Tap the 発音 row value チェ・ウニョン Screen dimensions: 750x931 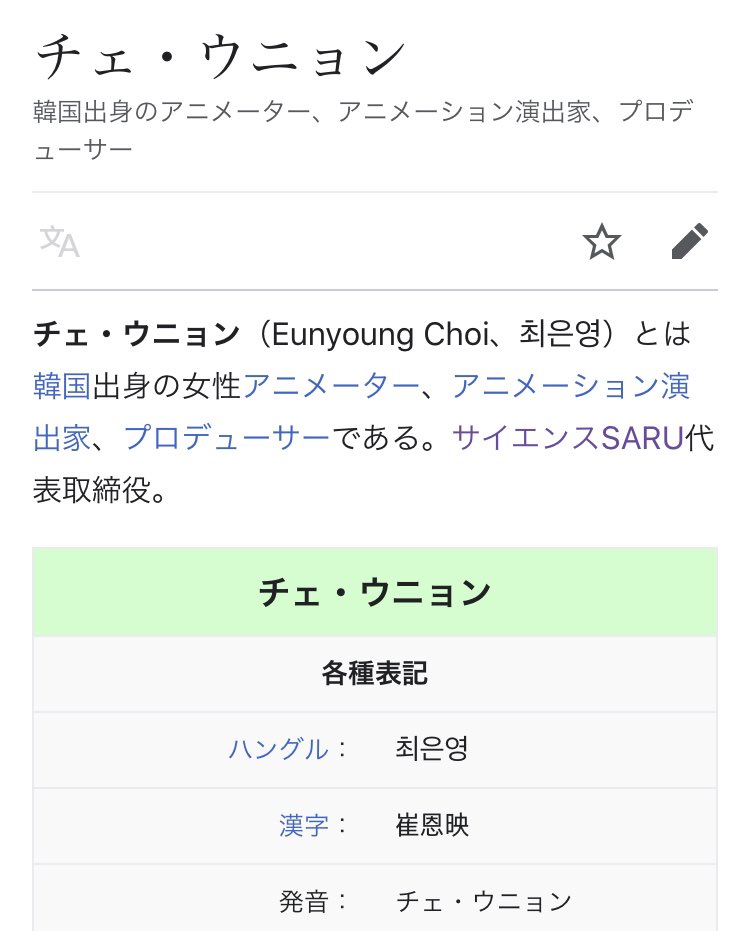pyautogui.click(x=484, y=901)
